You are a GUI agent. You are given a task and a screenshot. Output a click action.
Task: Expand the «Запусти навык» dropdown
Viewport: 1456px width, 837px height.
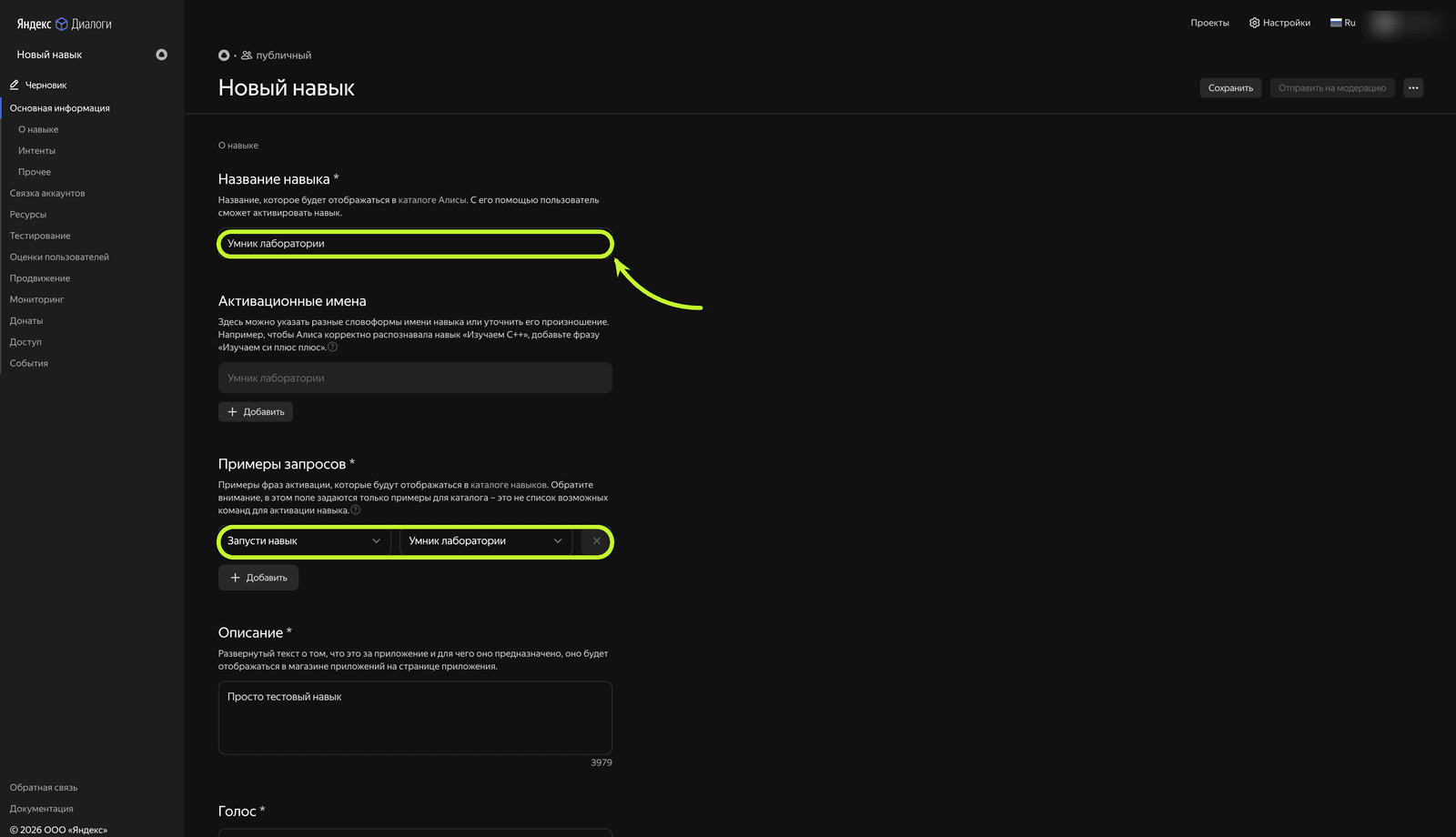(304, 541)
